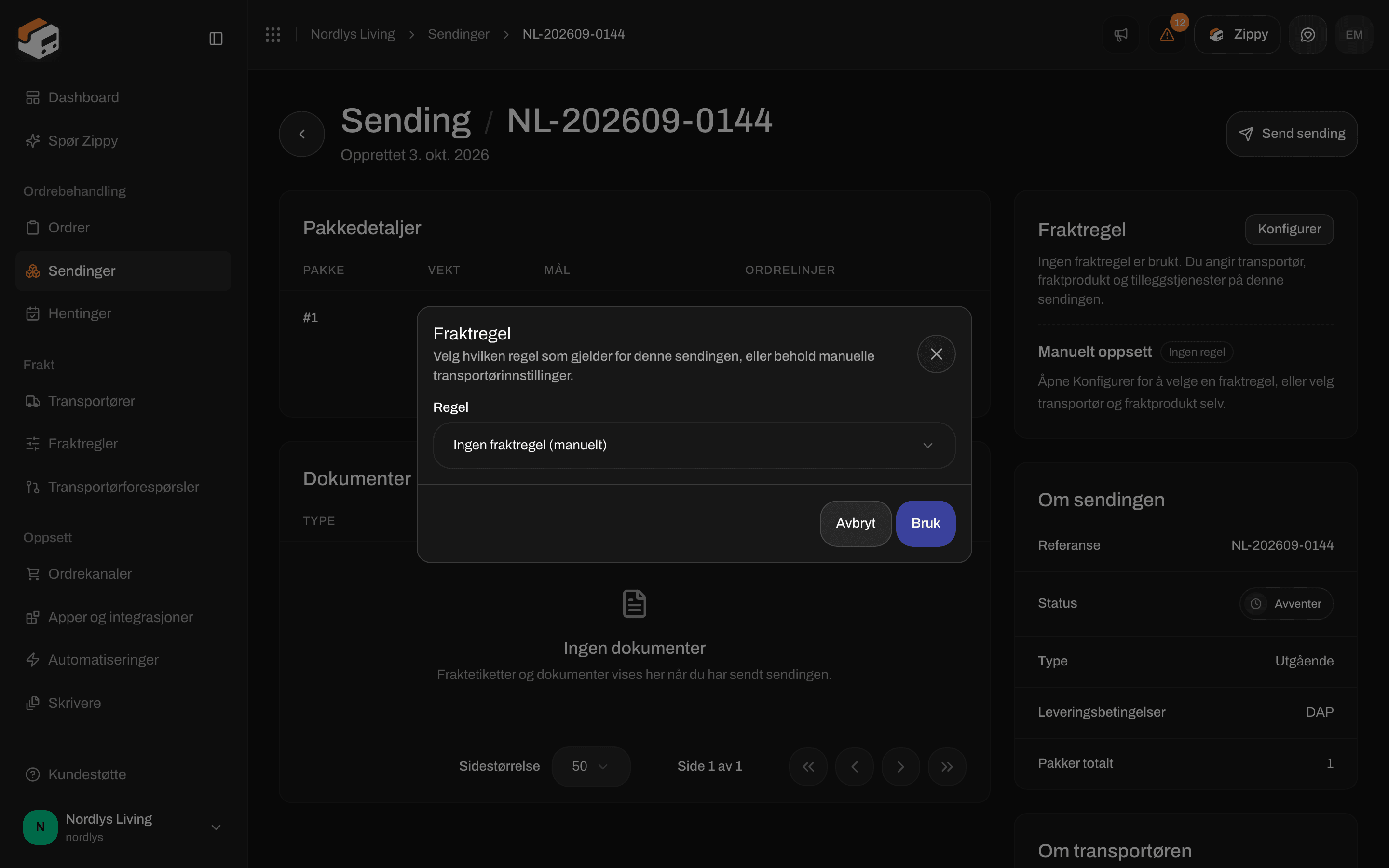Image resolution: width=1389 pixels, height=868 pixels.
Task: Click Opprettet 3. okt. 2026 text
Action: pyautogui.click(x=414, y=155)
